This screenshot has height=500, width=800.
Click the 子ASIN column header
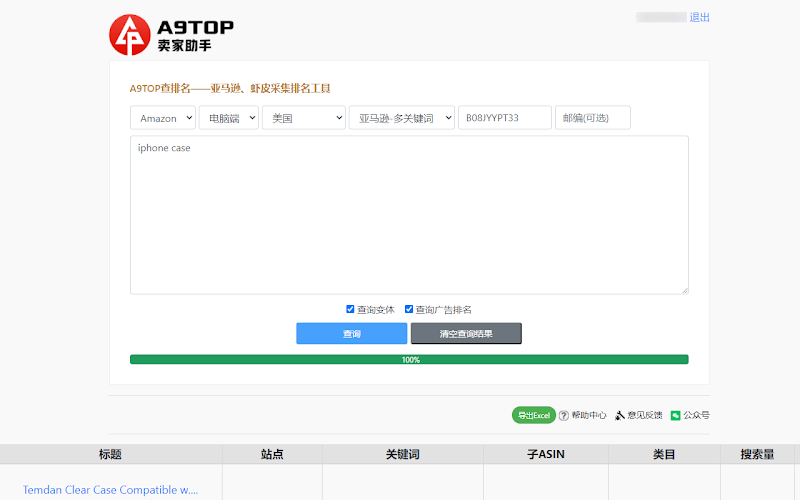[546, 454]
